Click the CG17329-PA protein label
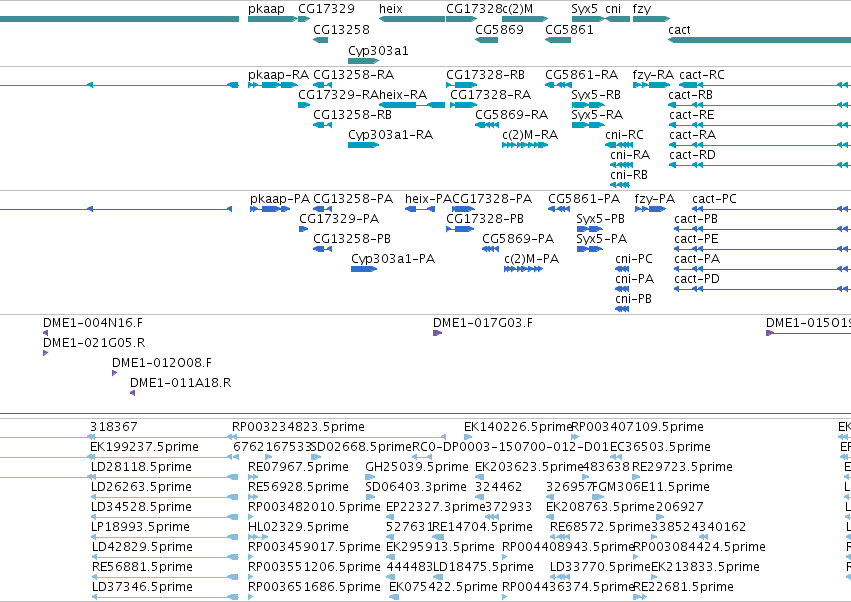The width and height of the screenshot is (851, 602). point(339,219)
